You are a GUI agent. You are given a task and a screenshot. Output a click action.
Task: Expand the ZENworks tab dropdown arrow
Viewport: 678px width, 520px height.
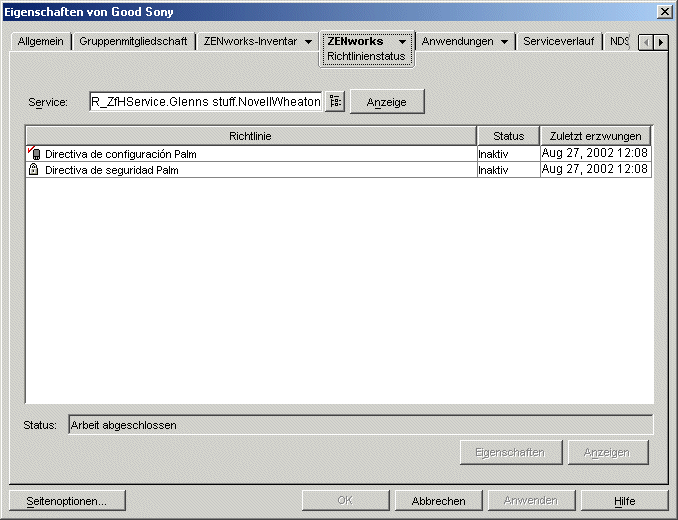pyautogui.click(x=402, y=42)
